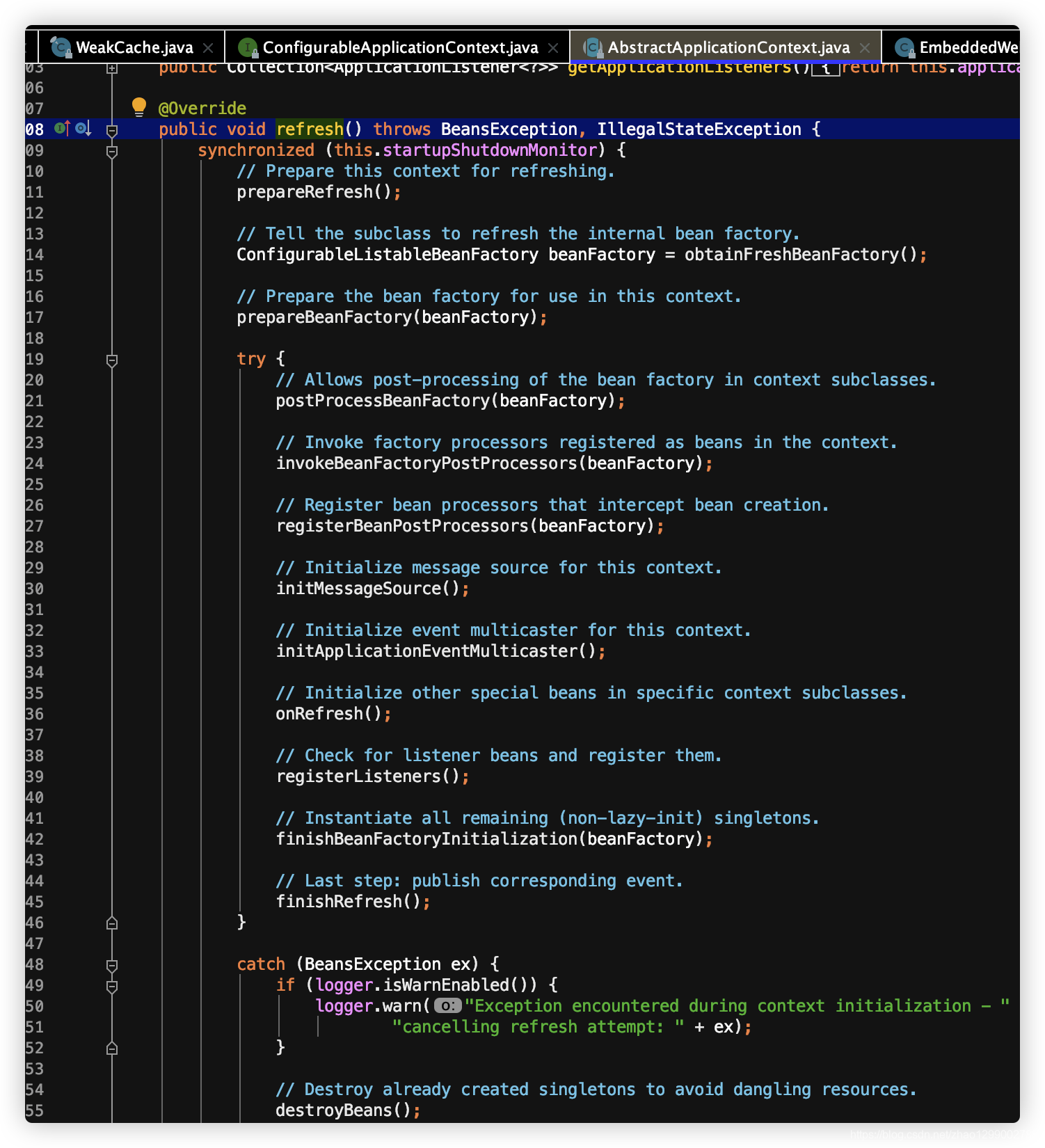Select AbstractApplicationContext.java tab
1045x1148 pixels.
(x=725, y=47)
